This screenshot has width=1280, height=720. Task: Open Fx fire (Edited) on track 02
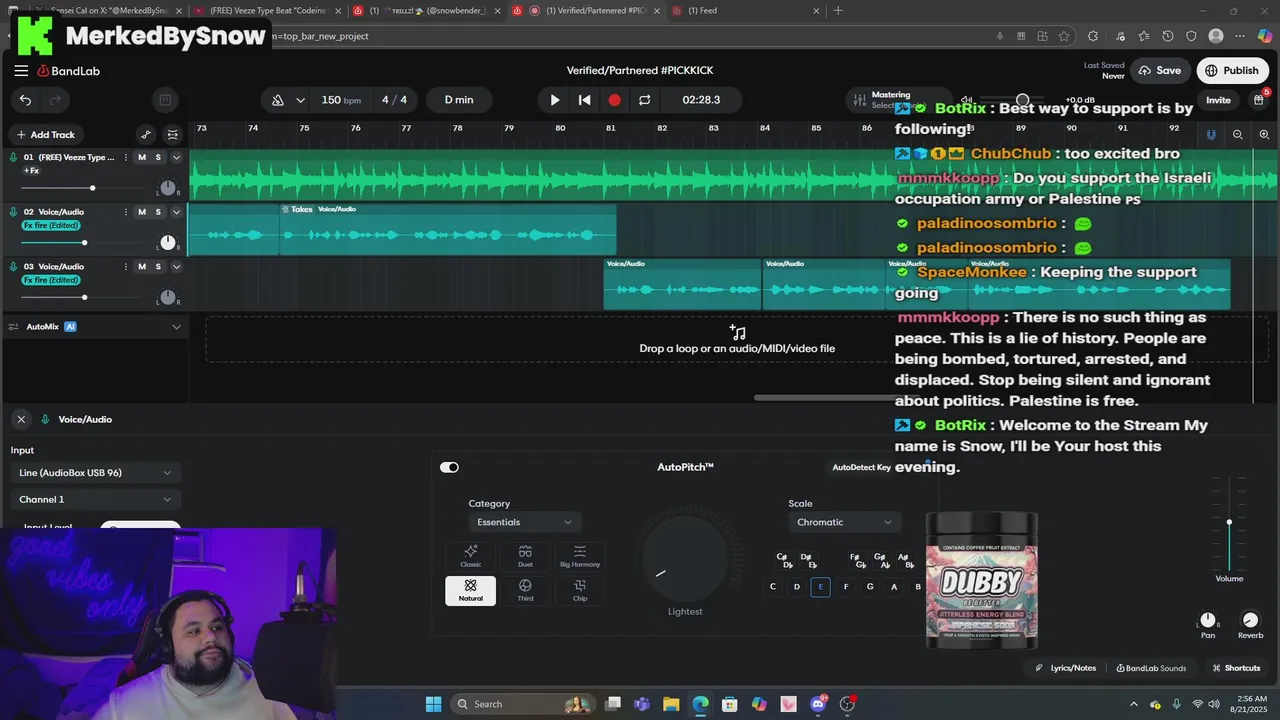point(51,225)
